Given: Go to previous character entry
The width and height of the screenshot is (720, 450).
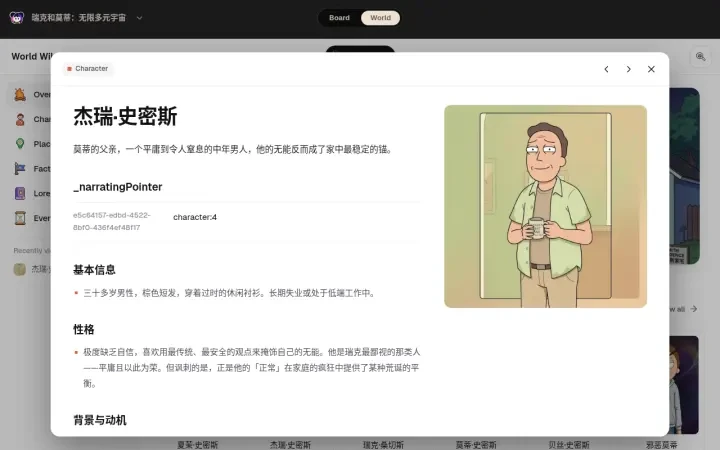Looking at the screenshot, I should click(x=606, y=69).
